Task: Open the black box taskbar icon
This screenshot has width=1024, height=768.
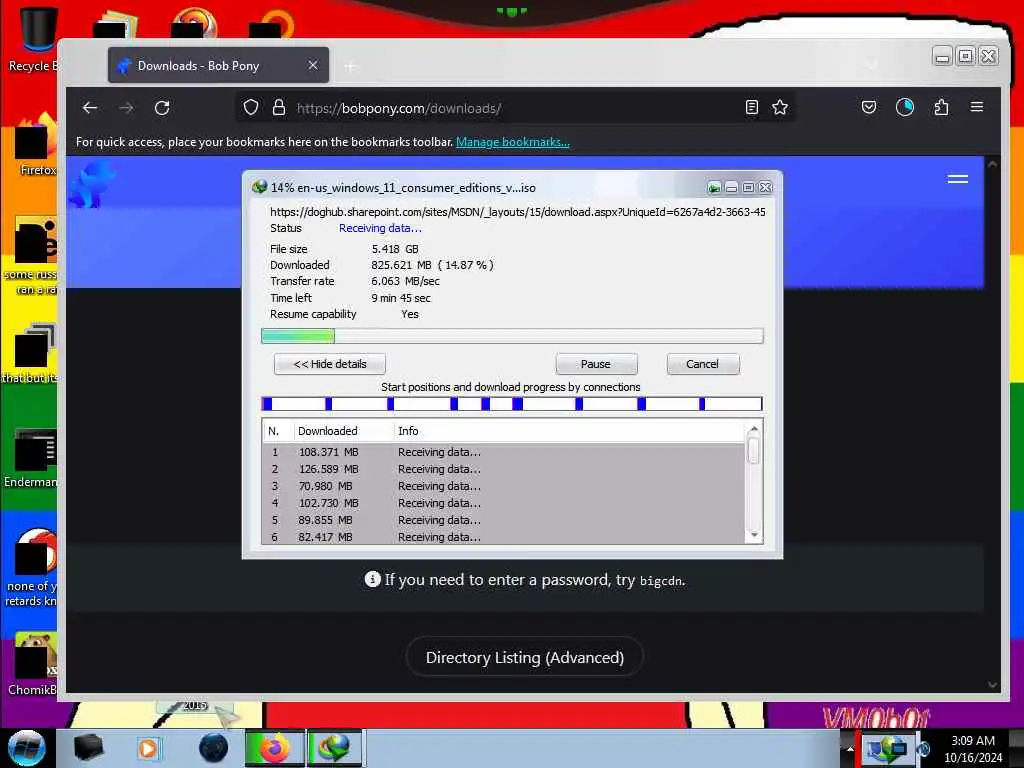Action: point(88,748)
